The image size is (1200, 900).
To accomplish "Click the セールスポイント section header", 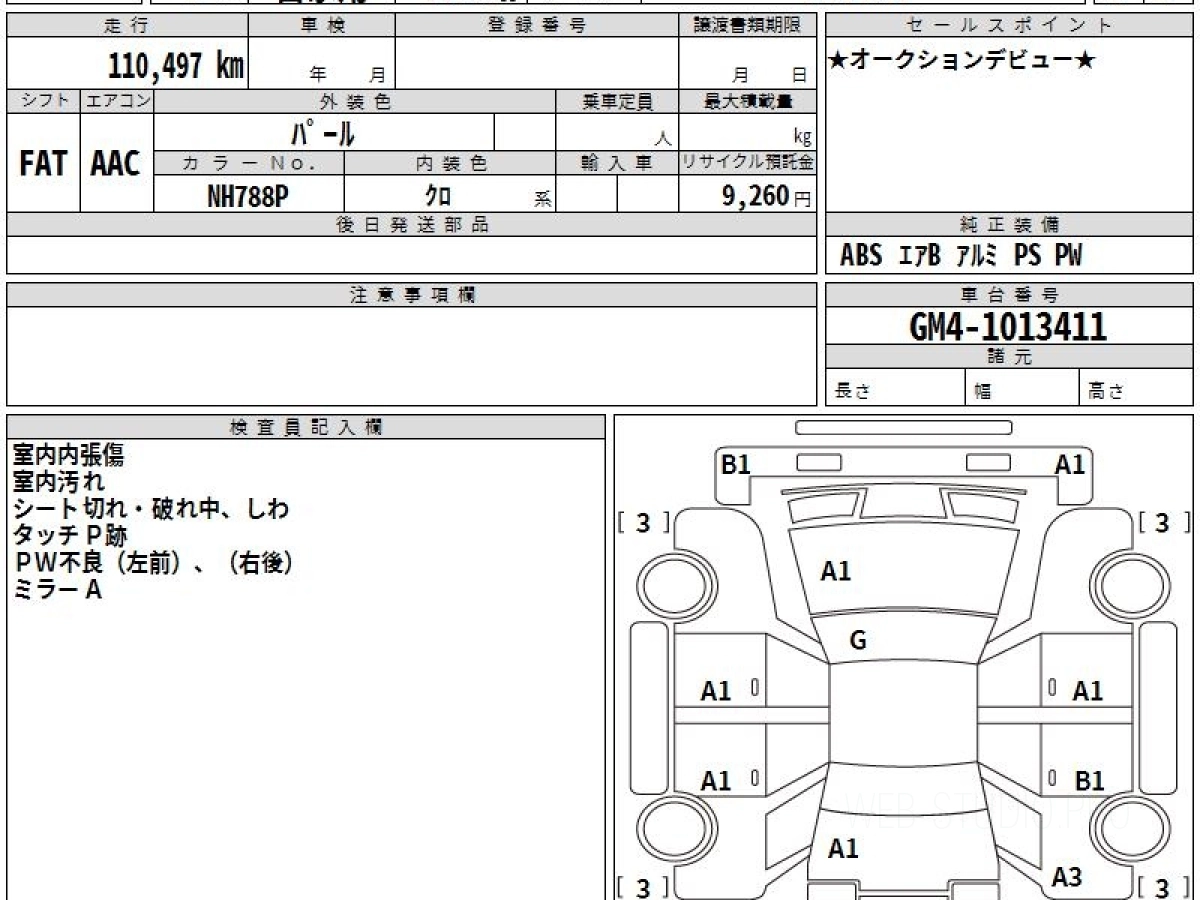I will pyautogui.click(x=1010, y=26).
